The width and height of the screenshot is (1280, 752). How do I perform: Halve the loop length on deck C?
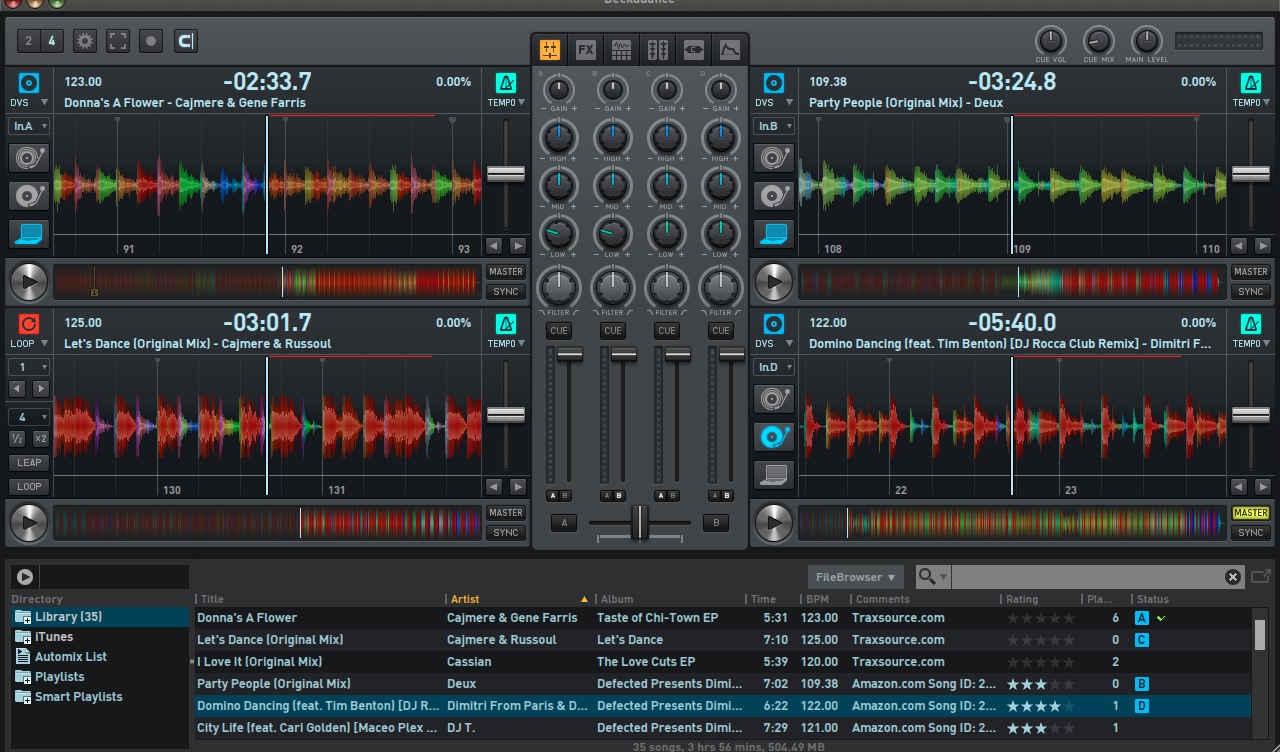17,439
